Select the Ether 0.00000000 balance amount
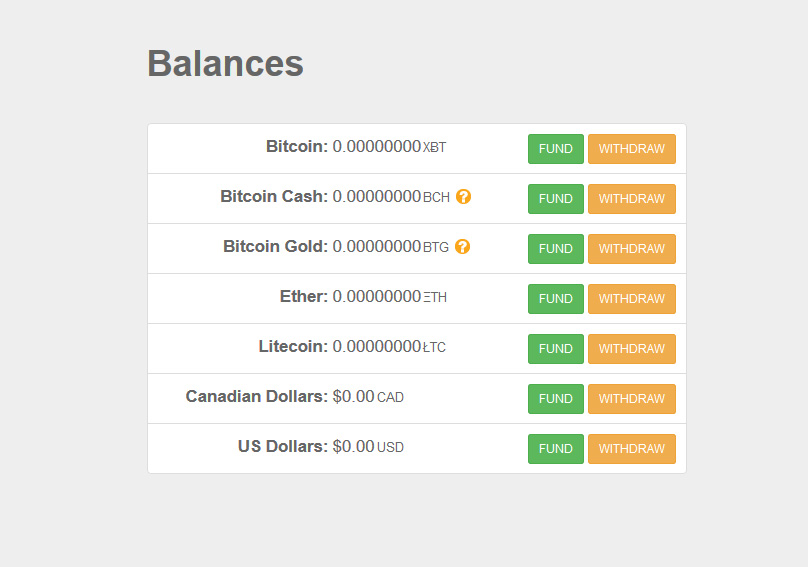Screen dimensions: 808x567 (x=377, y=297)
